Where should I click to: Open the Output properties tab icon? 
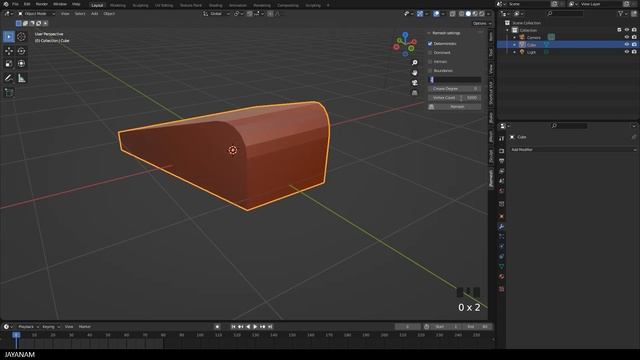pyautogui.click(x=501, y=161)
